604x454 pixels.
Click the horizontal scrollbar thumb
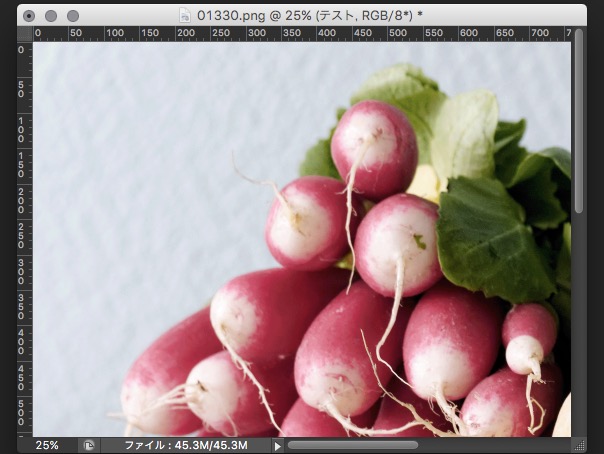tap(352, 445)
